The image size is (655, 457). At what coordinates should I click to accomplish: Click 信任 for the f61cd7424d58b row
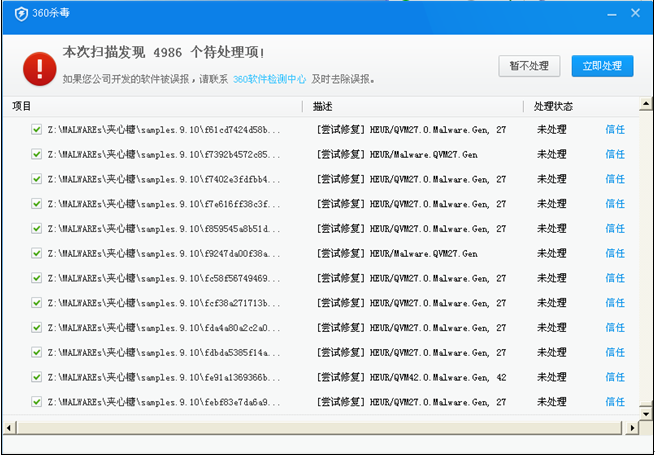[x=615, y=129]
